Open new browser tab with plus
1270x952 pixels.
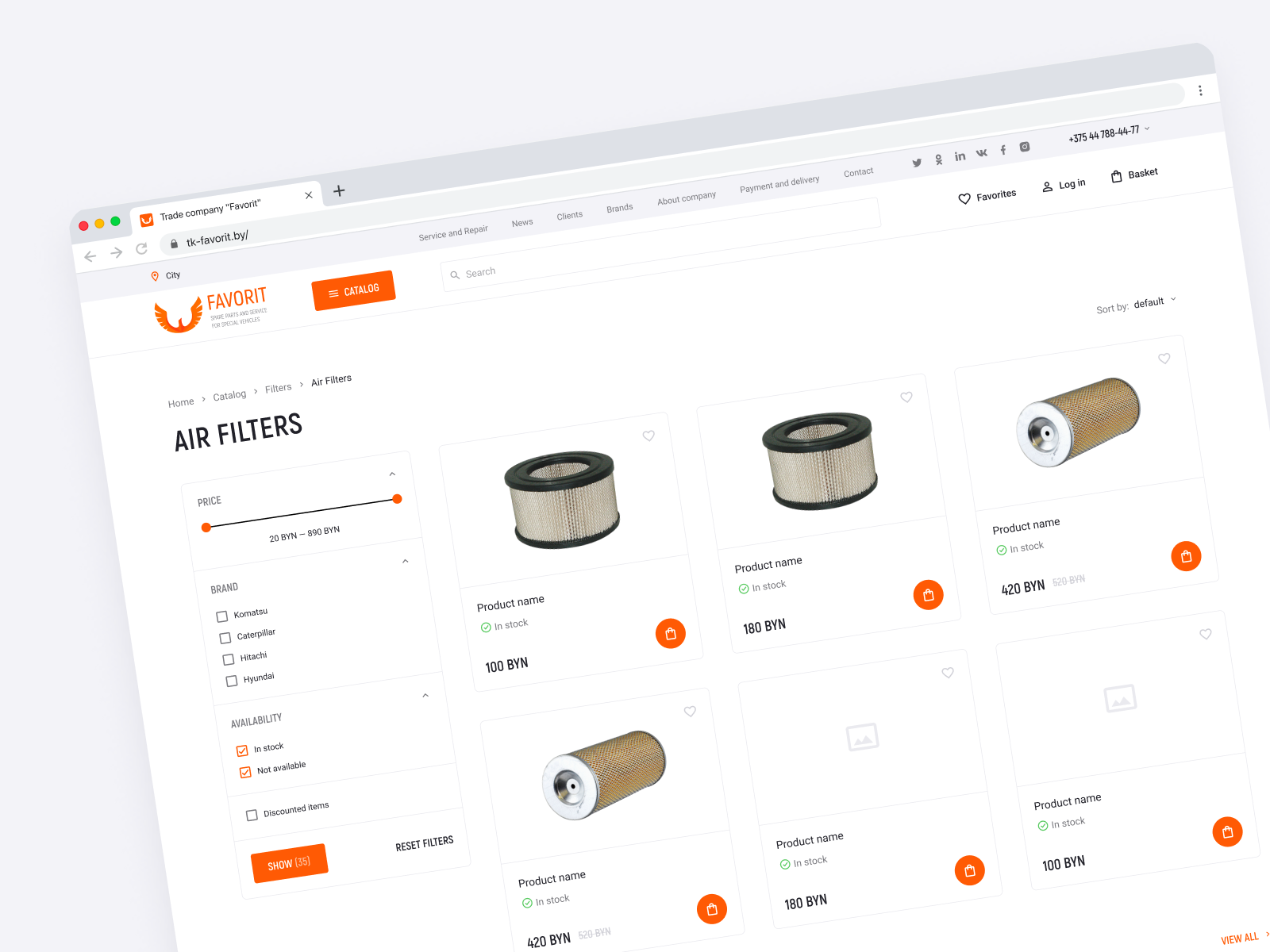[339, 190]
